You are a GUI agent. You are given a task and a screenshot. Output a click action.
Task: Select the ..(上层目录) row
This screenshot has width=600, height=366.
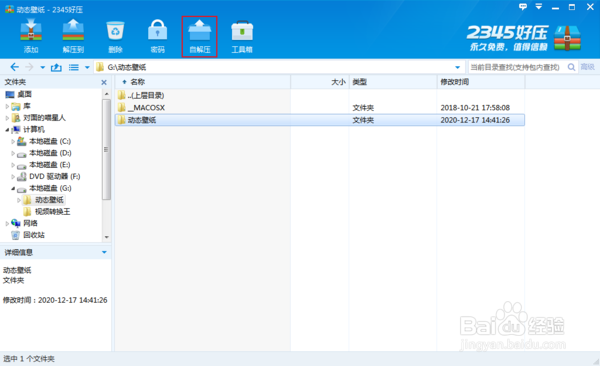(320, 95)
